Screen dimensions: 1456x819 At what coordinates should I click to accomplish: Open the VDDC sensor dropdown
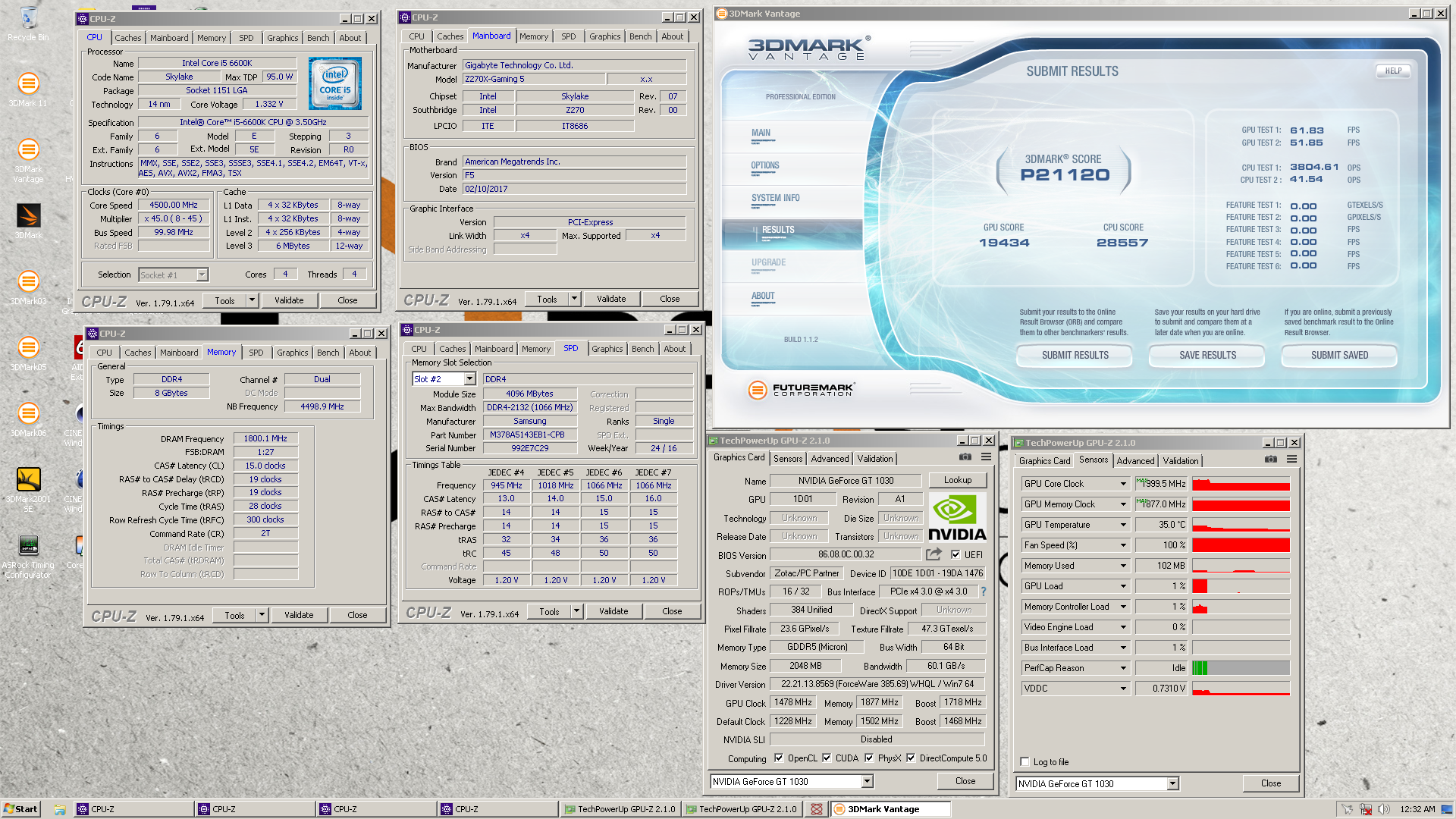pos(1123,688)
